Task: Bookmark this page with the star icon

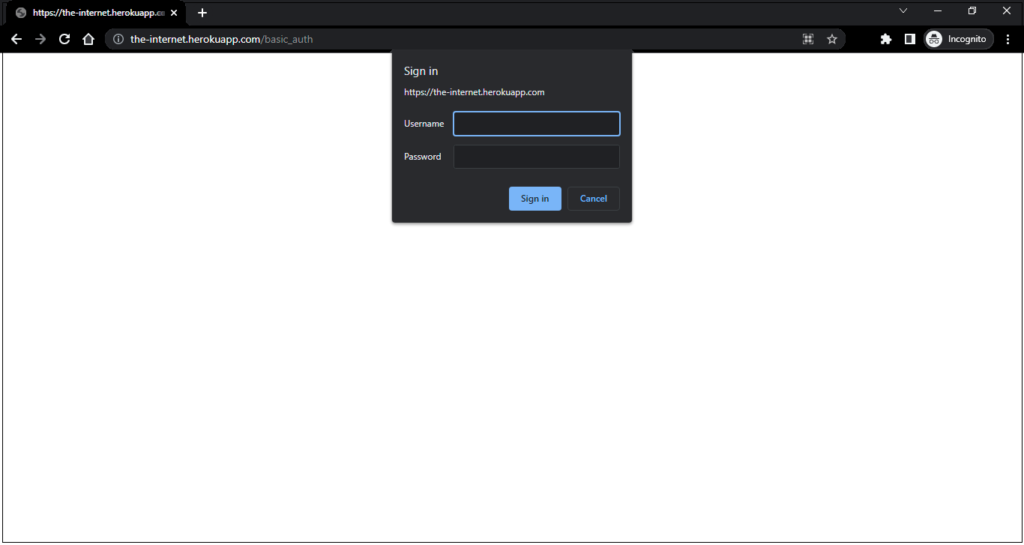Action: click(831, 39)
